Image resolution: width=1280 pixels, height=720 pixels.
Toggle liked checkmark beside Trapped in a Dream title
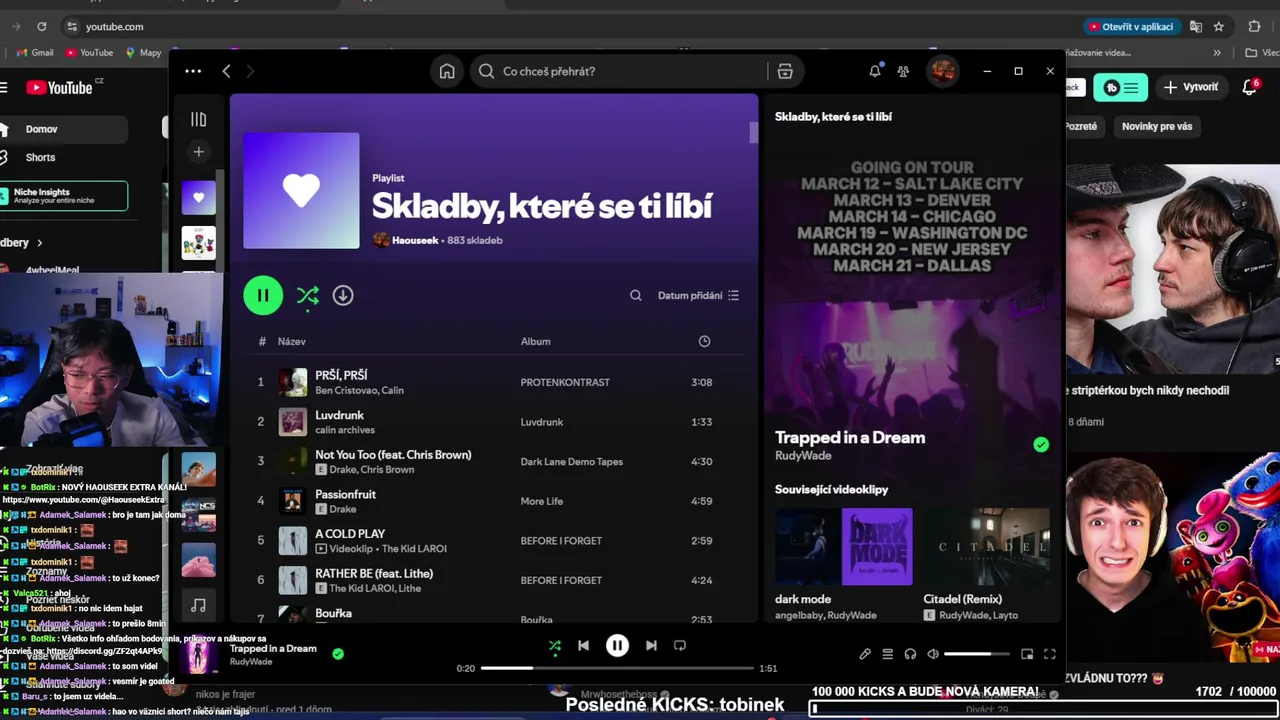pyautogui.click(x=1041, y=445)
